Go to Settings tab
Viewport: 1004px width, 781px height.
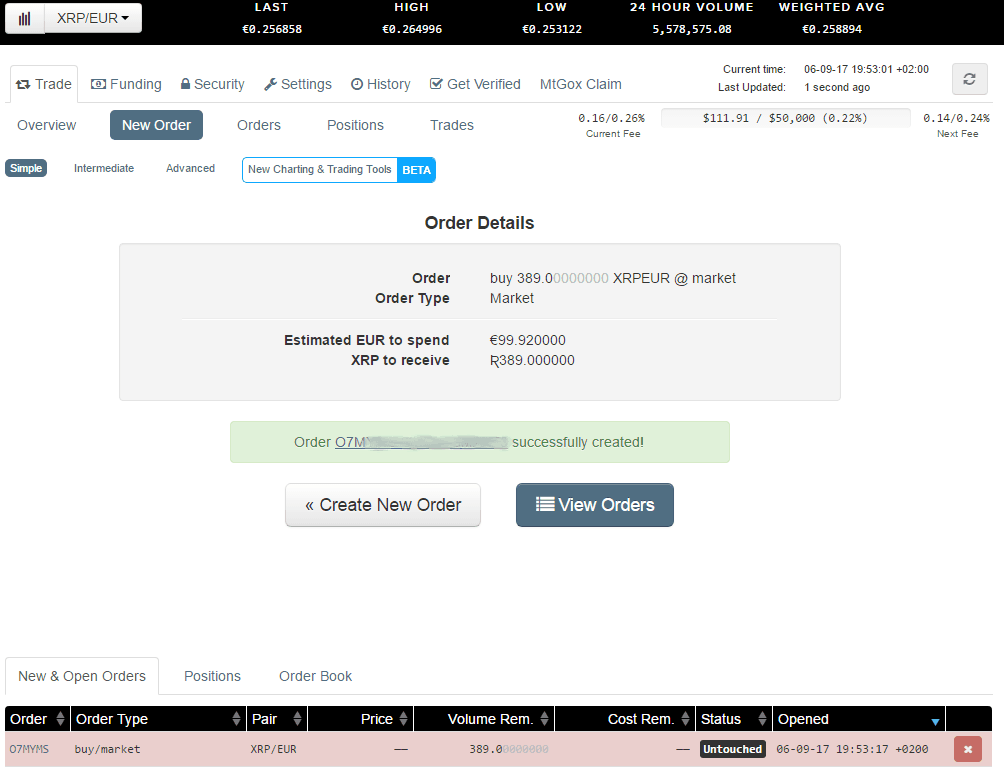298,84
